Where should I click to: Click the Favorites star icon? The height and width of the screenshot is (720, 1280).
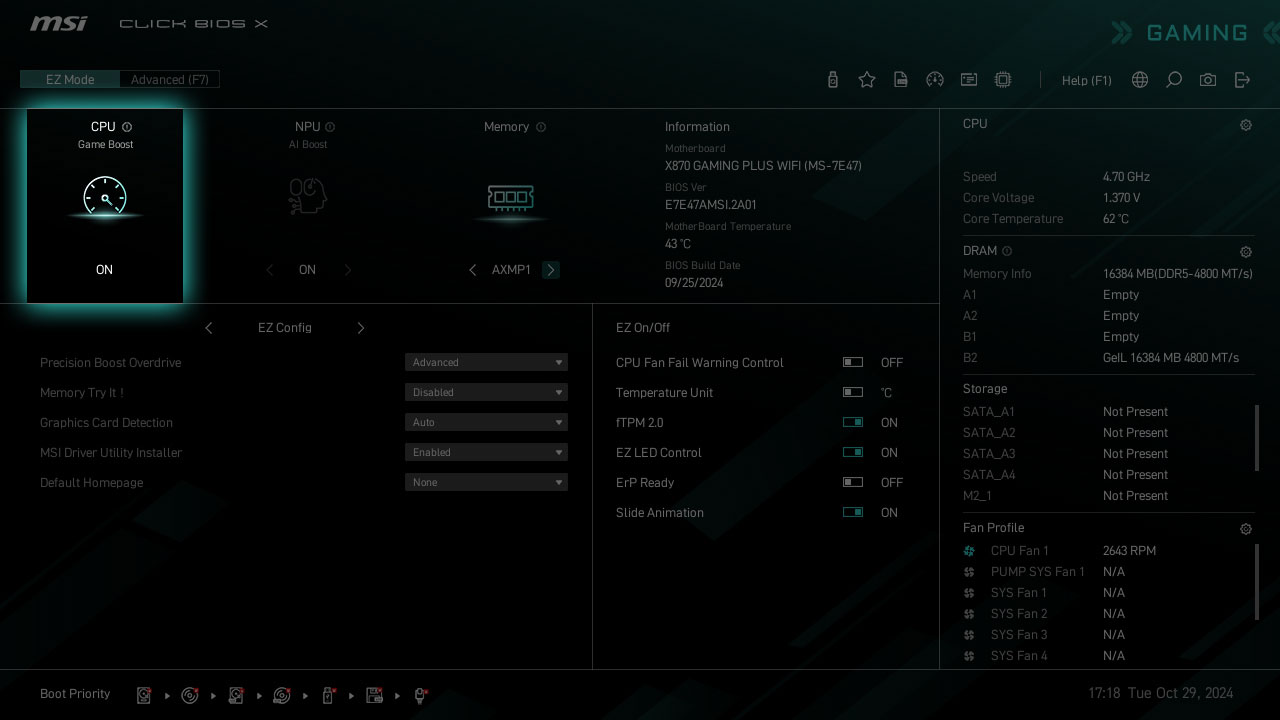click(x=867, y=80)
